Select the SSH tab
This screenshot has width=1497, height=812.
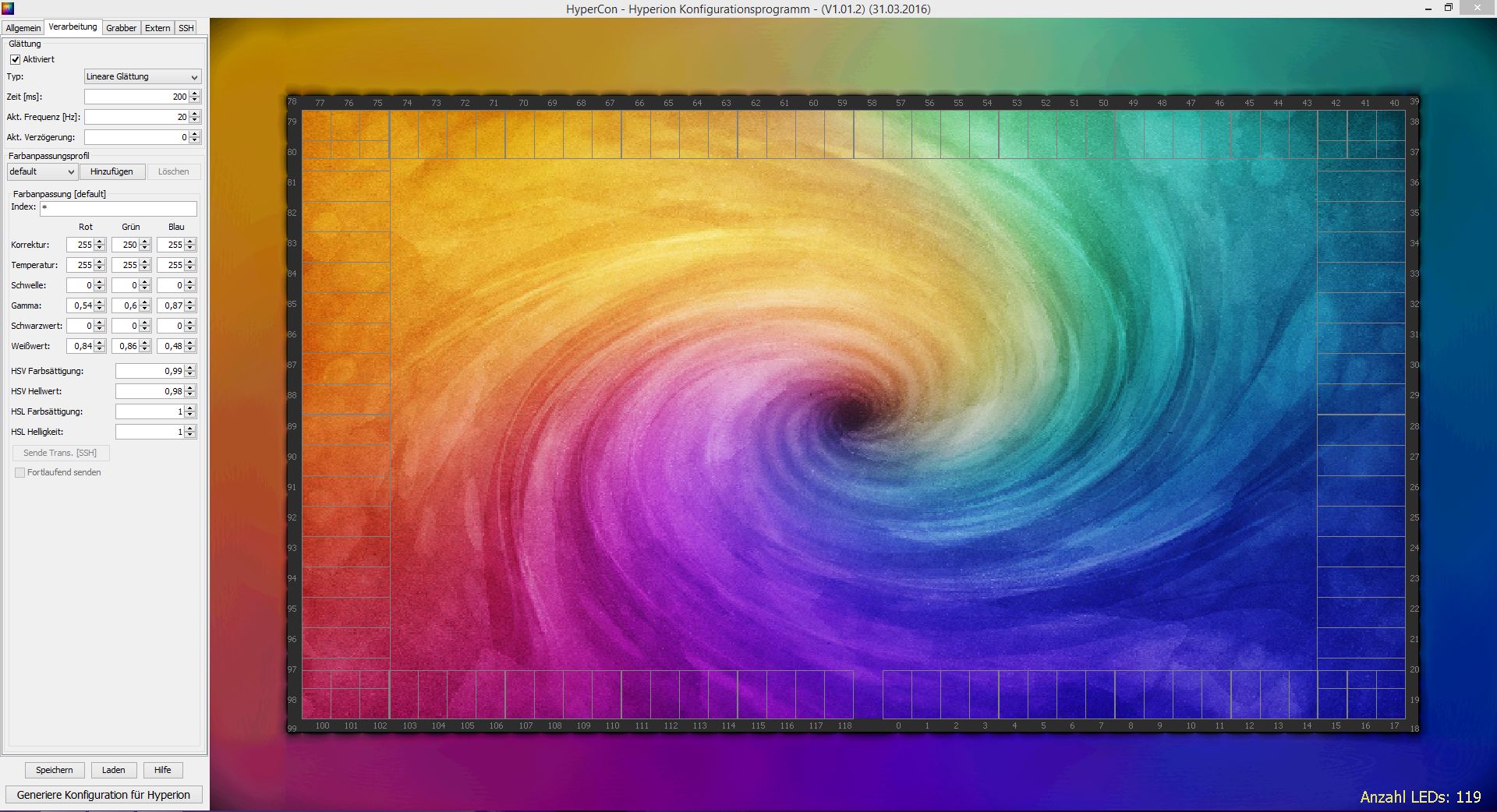point(186,28)
